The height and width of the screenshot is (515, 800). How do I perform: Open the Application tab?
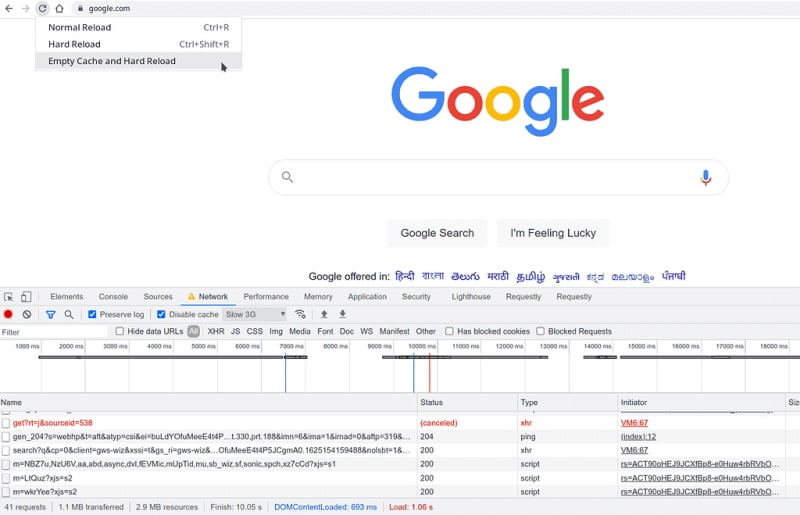pos(367,297)
